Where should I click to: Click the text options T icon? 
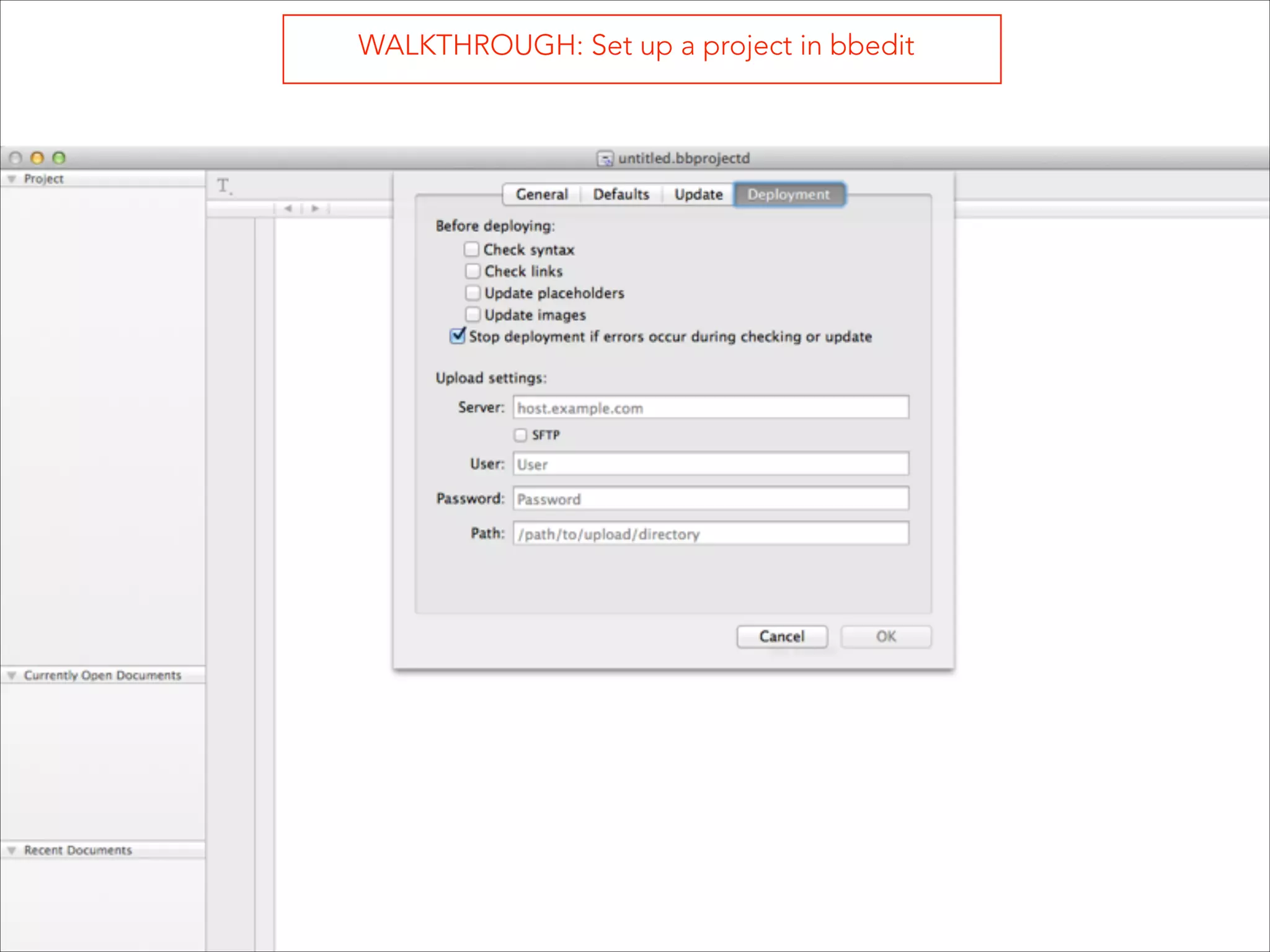pyautogui.click(x=224, y=186)
